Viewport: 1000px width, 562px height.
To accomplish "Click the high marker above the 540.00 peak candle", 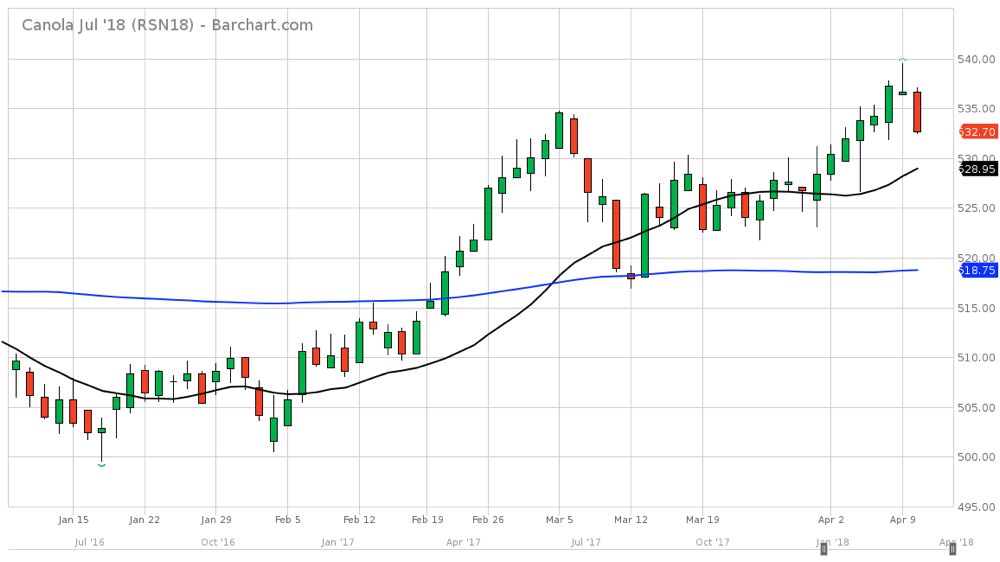I will 902,59.
